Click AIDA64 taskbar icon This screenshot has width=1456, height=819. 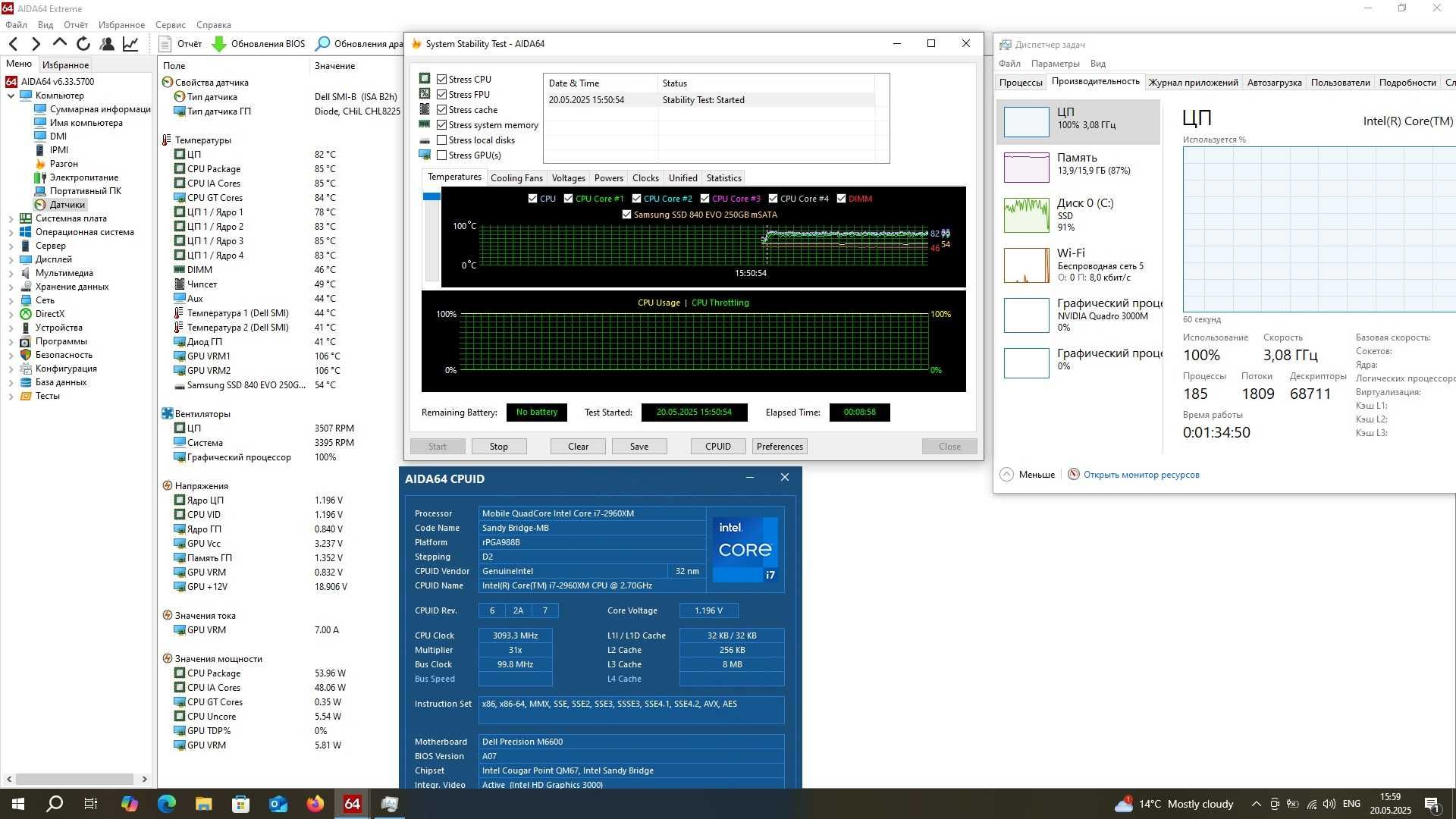[x=353, y=804]
